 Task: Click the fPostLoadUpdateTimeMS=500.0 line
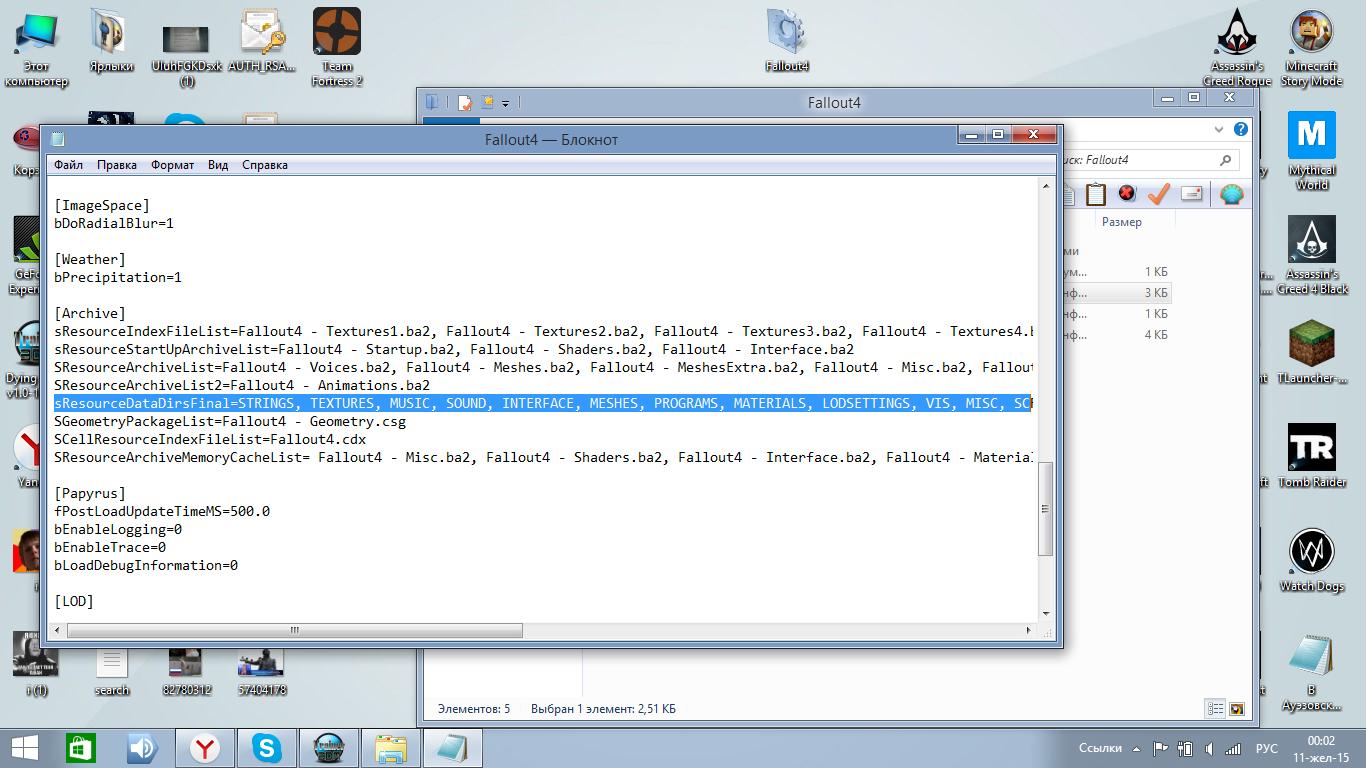click(x=162, y=511)
